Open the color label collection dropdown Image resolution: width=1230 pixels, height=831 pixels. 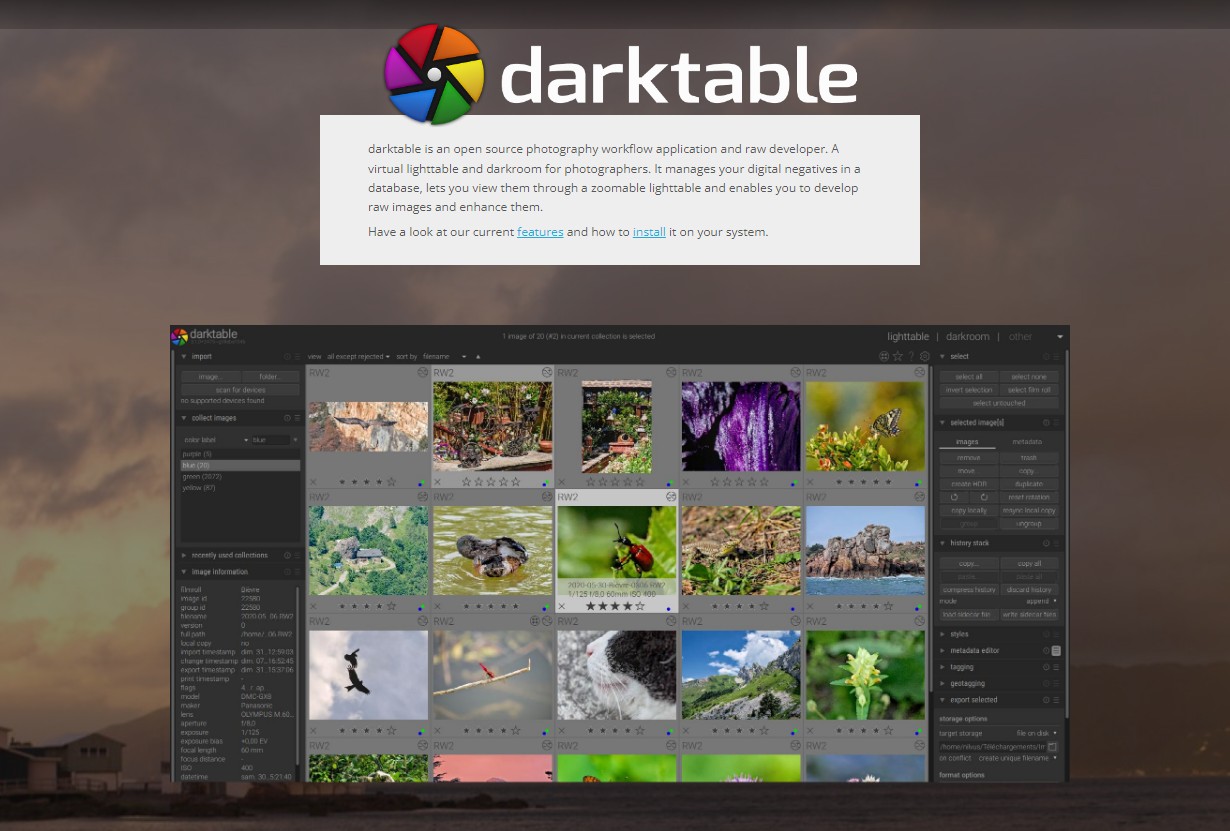pyautogui.click(x=217, y=440)
